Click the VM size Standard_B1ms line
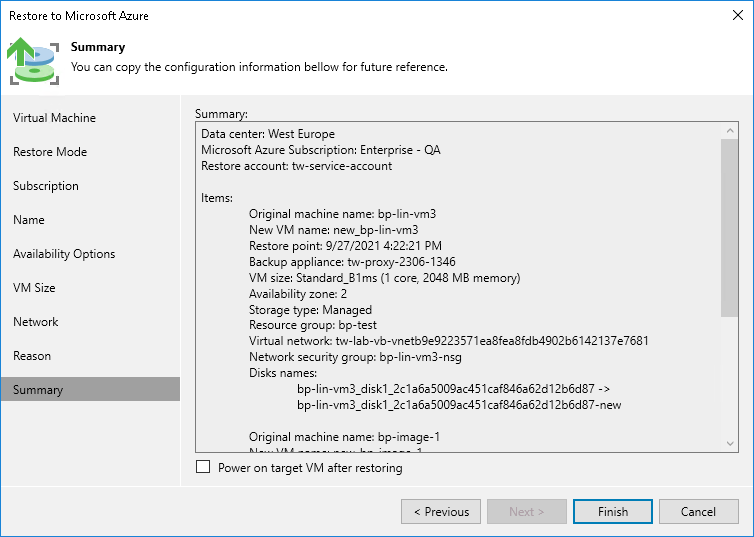 [x=385, y=278]
